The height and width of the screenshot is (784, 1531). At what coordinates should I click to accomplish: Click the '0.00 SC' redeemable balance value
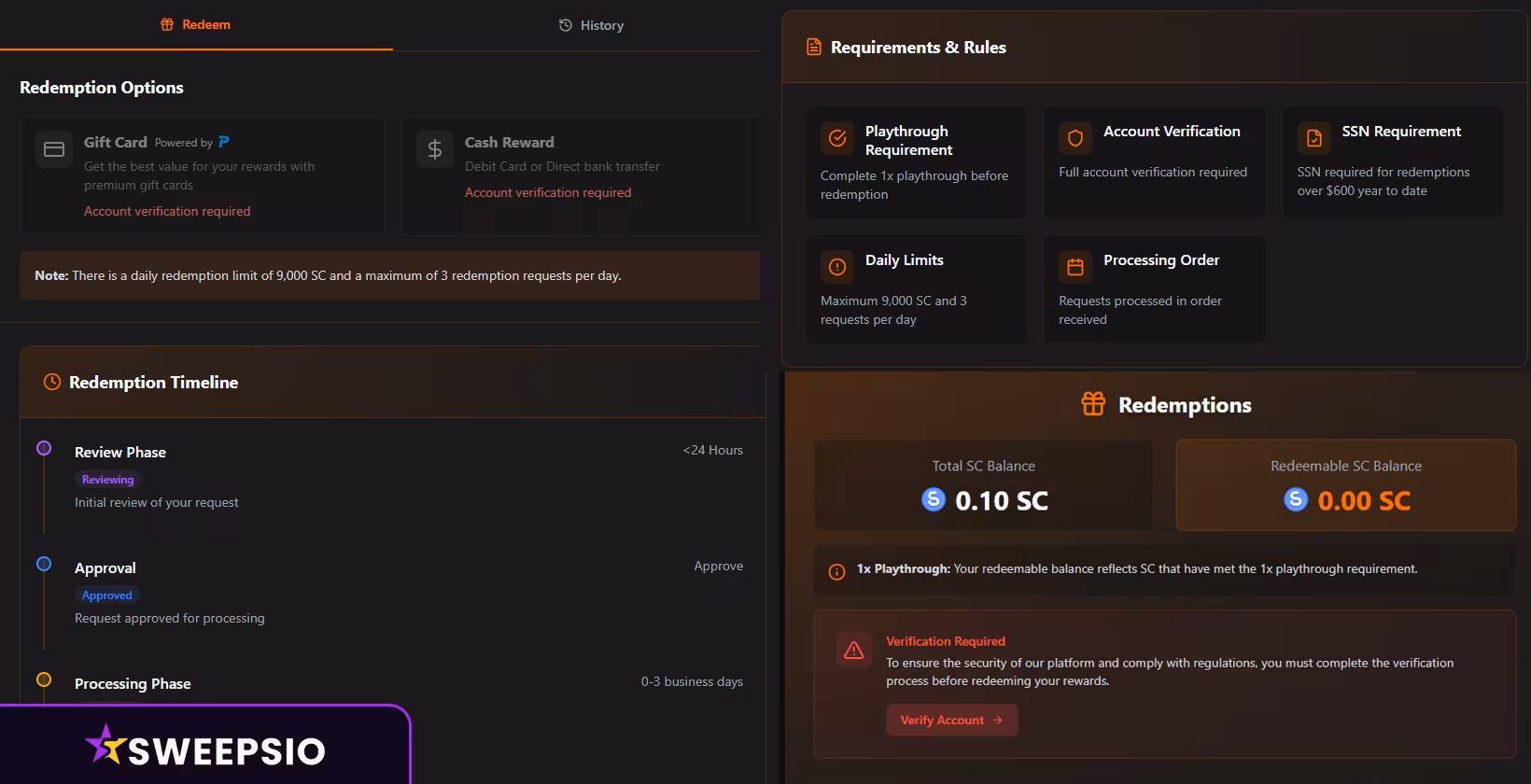pos(1364,501)
